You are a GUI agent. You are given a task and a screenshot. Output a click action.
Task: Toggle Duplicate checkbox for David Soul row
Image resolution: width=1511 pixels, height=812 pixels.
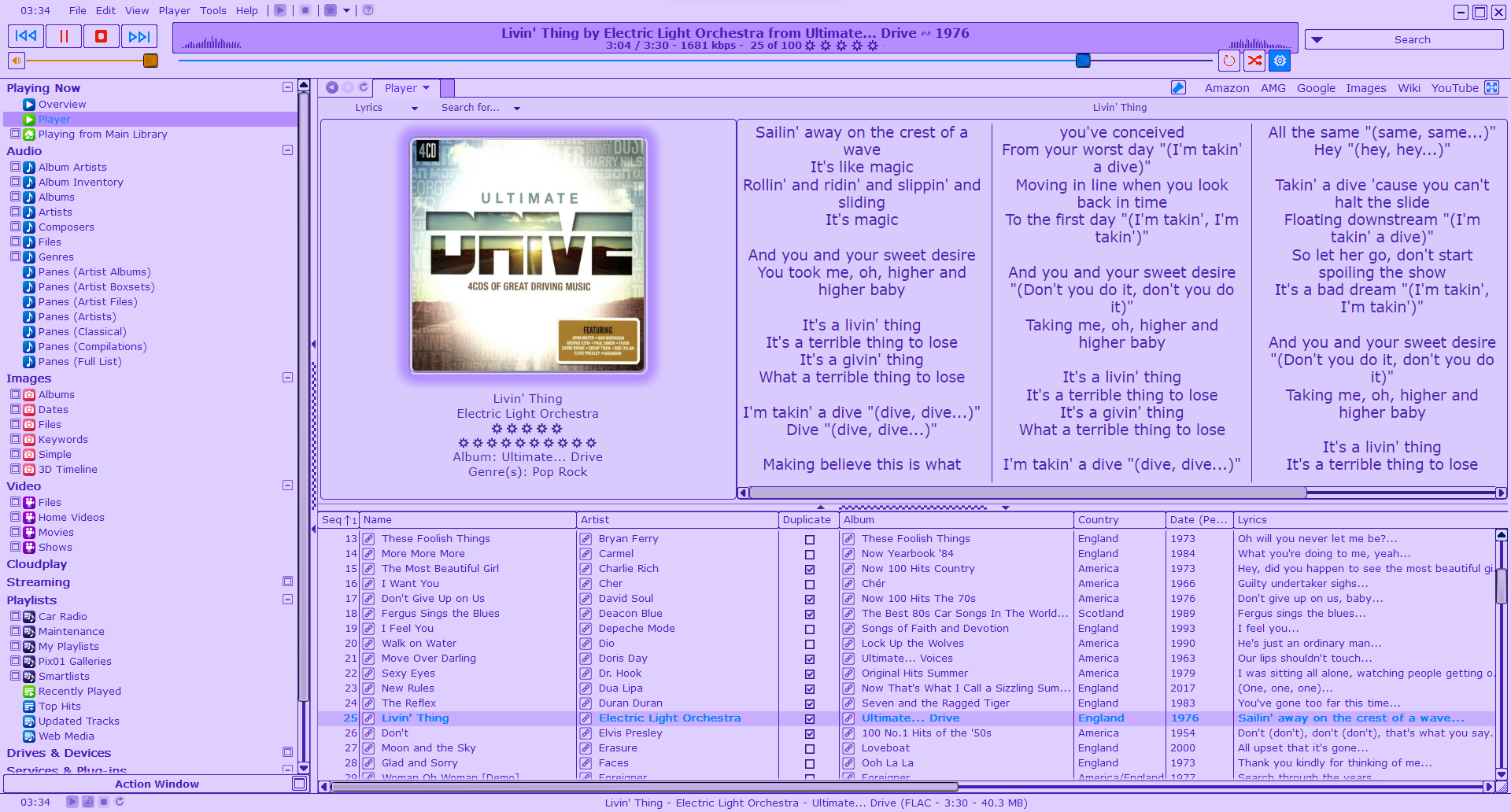tap(810, 600)
